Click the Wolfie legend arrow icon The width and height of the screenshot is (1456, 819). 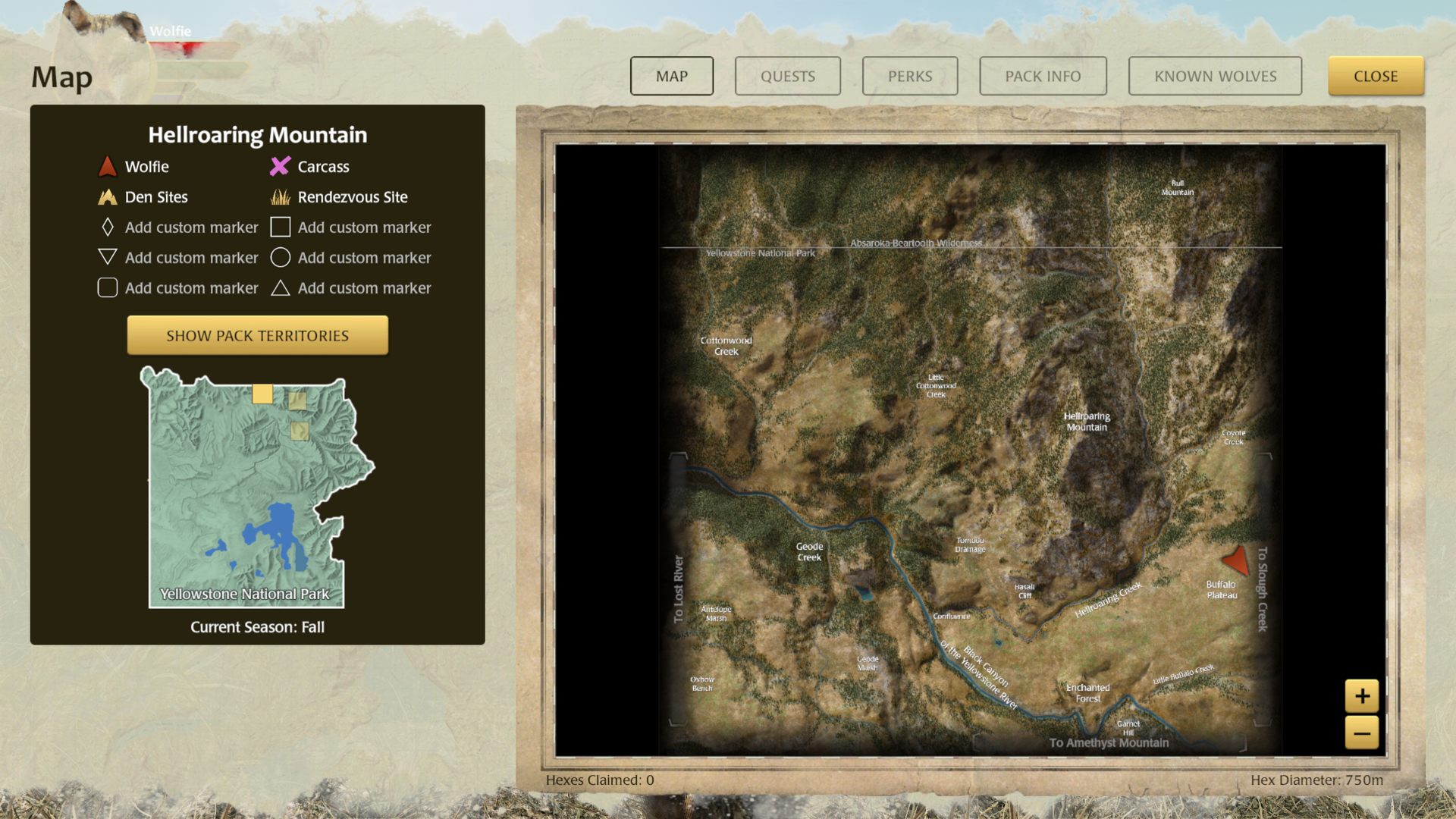click(108, 166)
